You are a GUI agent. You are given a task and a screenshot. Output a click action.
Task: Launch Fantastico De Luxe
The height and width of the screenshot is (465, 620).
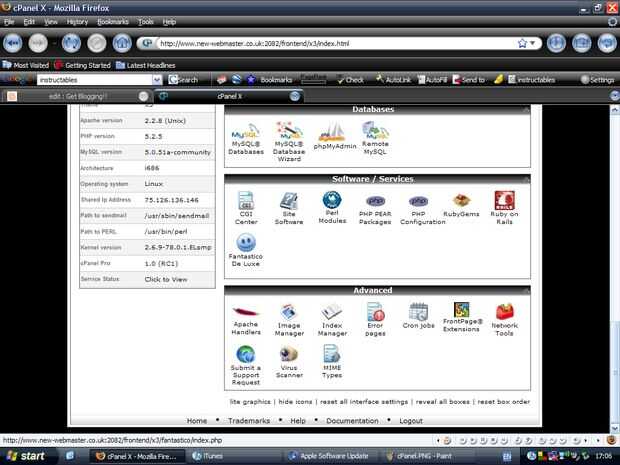tap(246, 250)
